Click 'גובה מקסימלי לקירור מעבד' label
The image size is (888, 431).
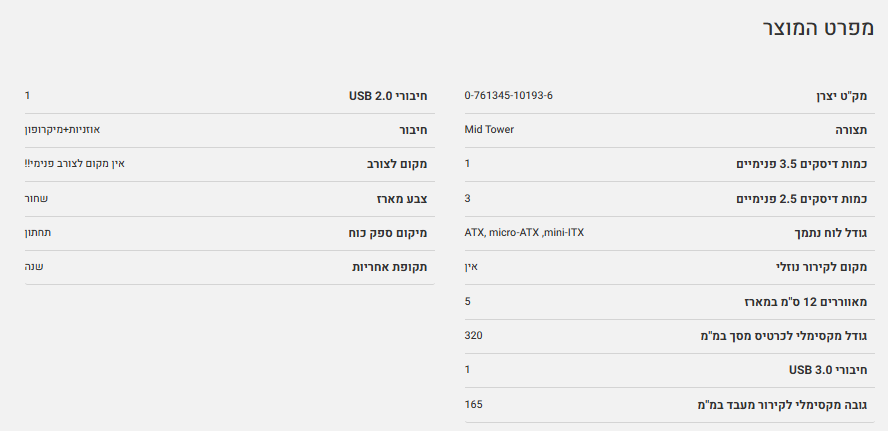[782, 404]
